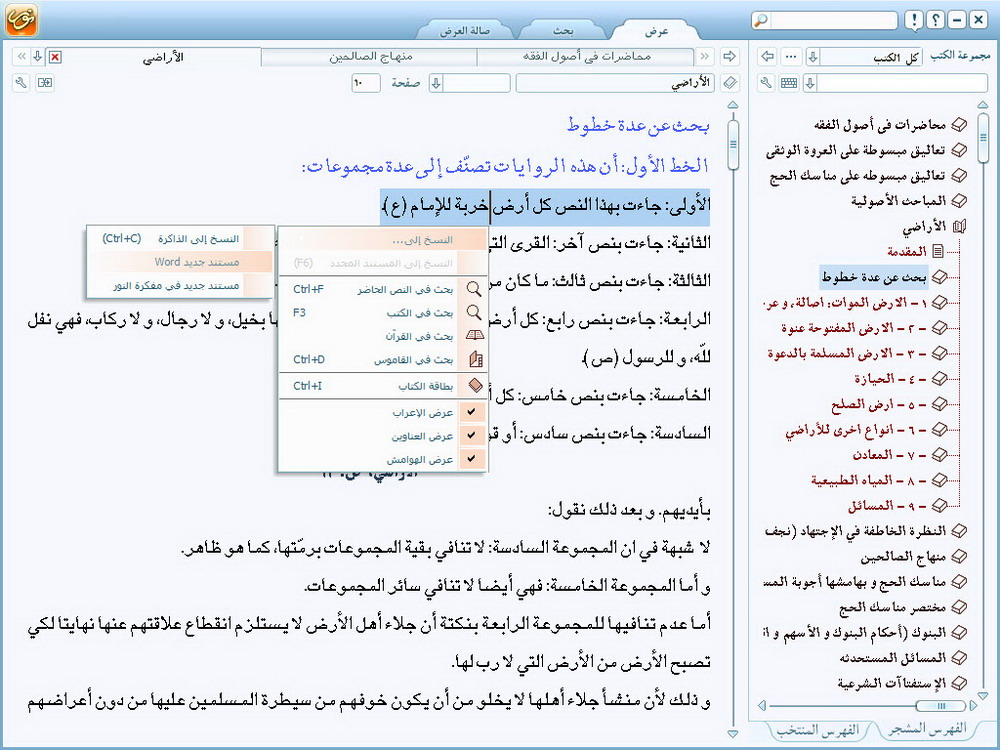The image size is (1000, 750).
Task: Switch to the صالة العرض main tab
Action: click(464, 31)
